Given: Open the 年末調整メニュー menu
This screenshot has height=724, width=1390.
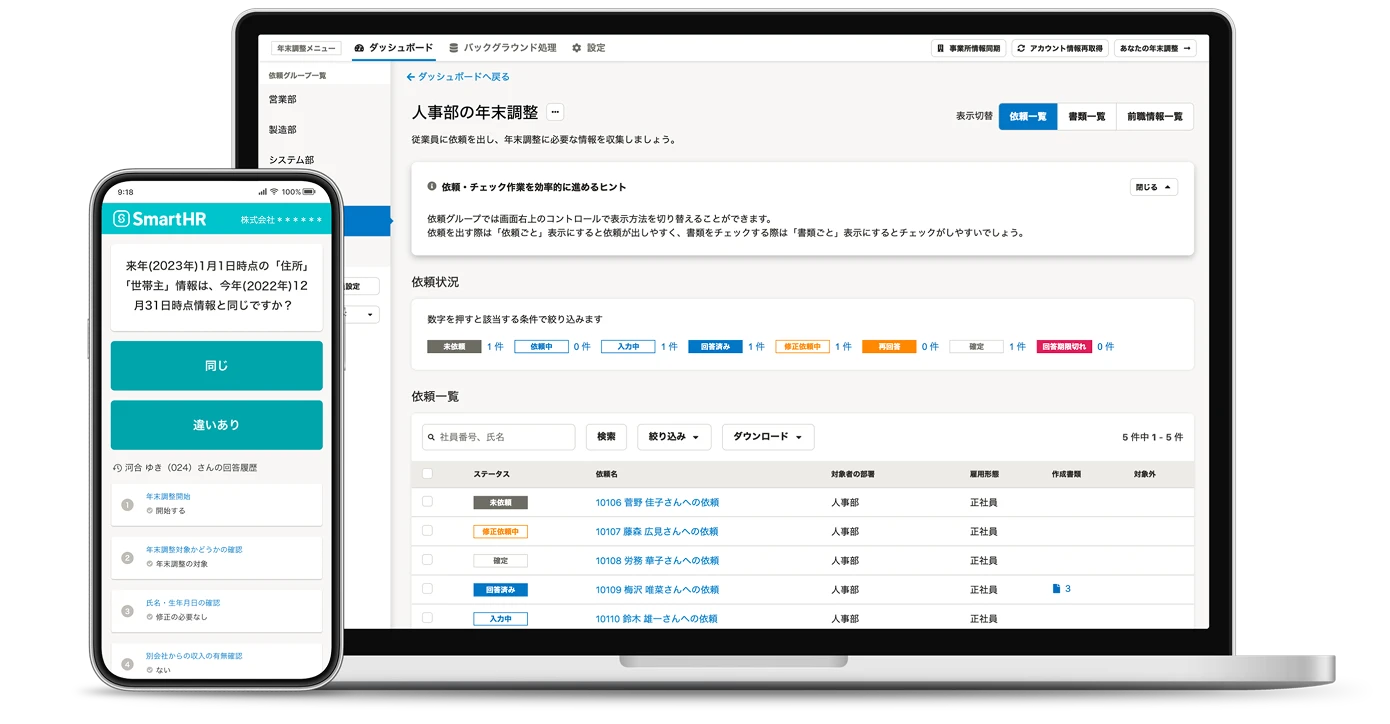Looking at the screenshot, I should (x=306, y=48).
